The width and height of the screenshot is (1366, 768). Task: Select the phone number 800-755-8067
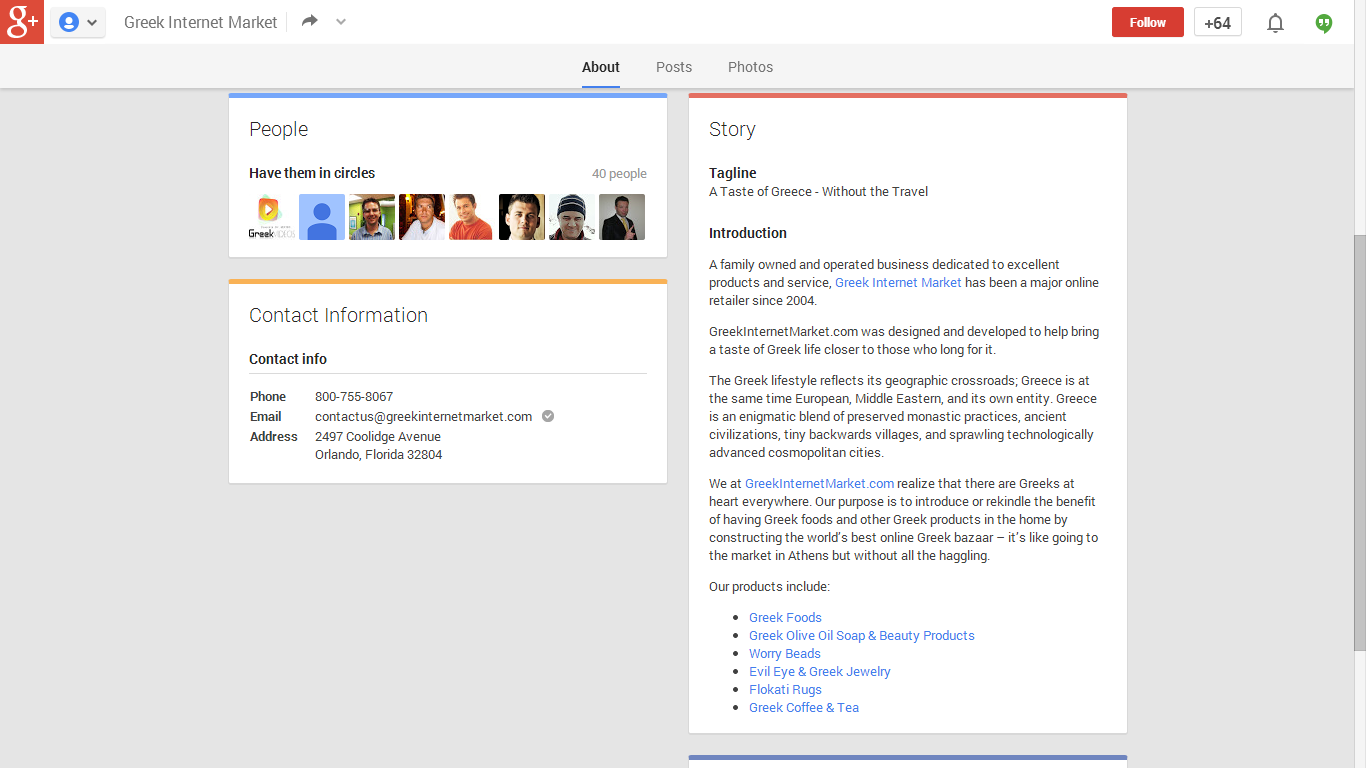coord(354,397)
